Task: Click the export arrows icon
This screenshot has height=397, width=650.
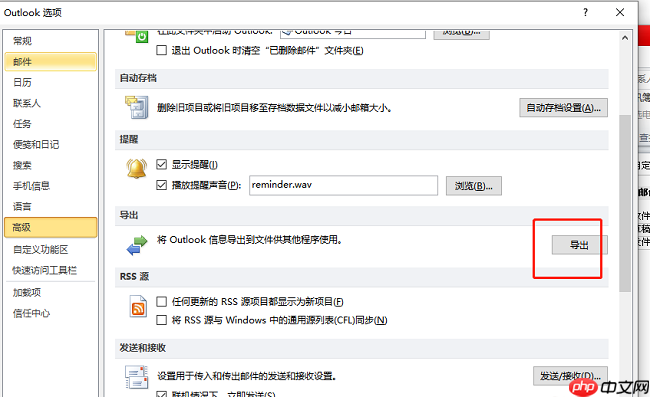Action: coord(137,245)
